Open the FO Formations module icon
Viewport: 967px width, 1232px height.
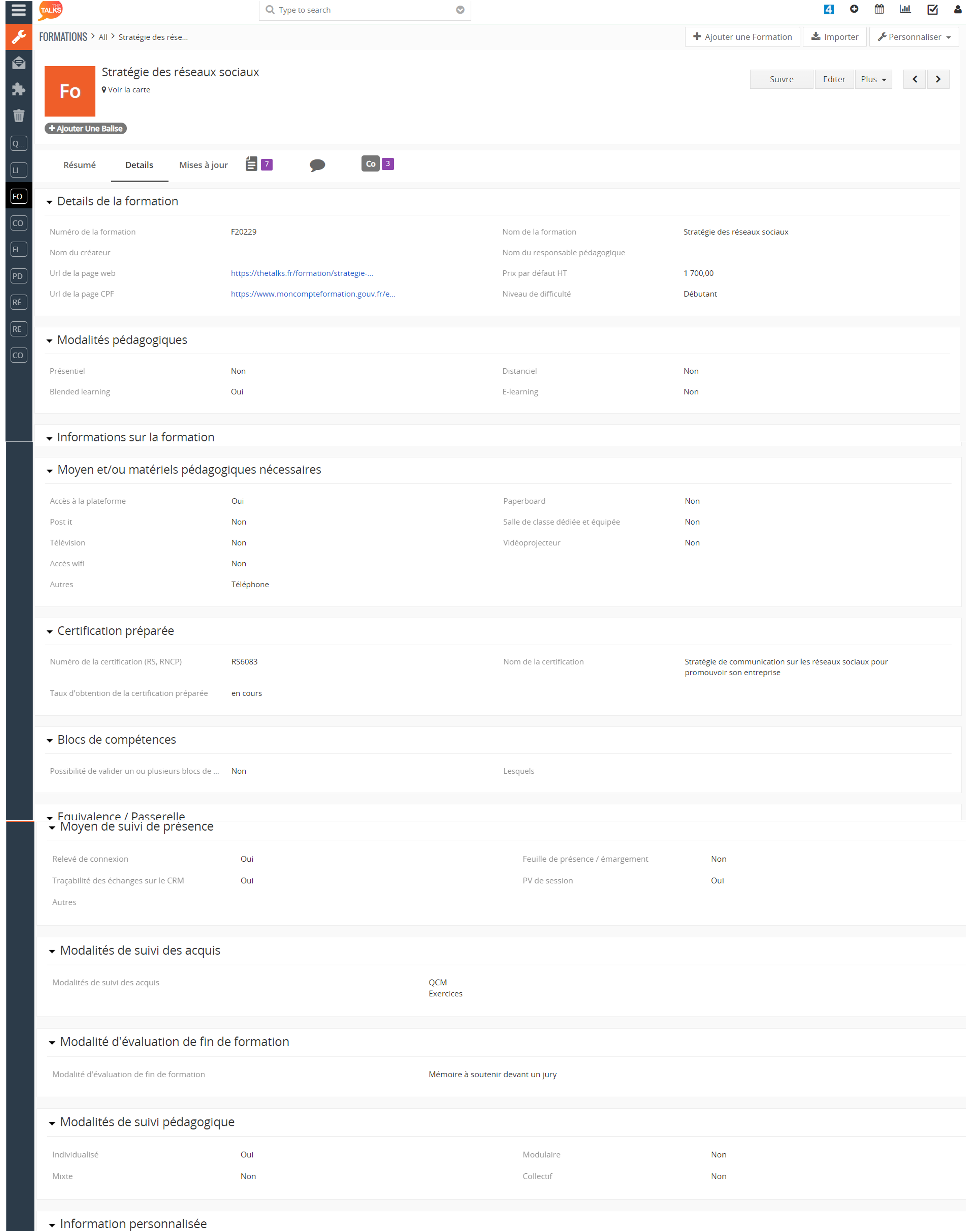pyautogui.click(x=19, y=197)
